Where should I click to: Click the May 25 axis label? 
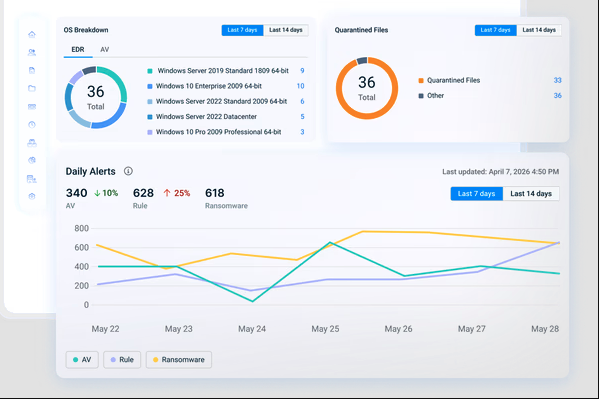(325, 329)
